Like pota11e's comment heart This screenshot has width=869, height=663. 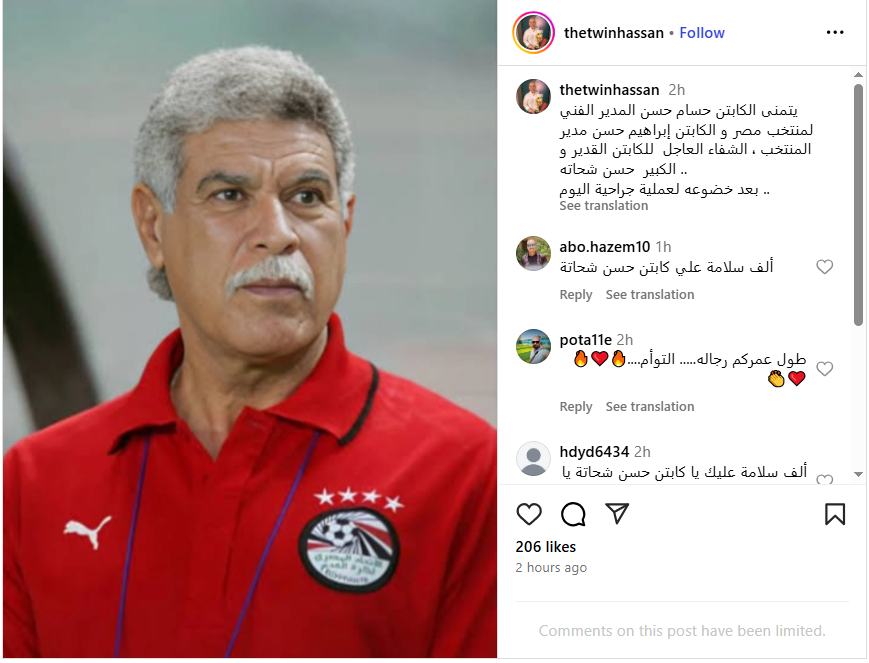[x=825, y=369]
